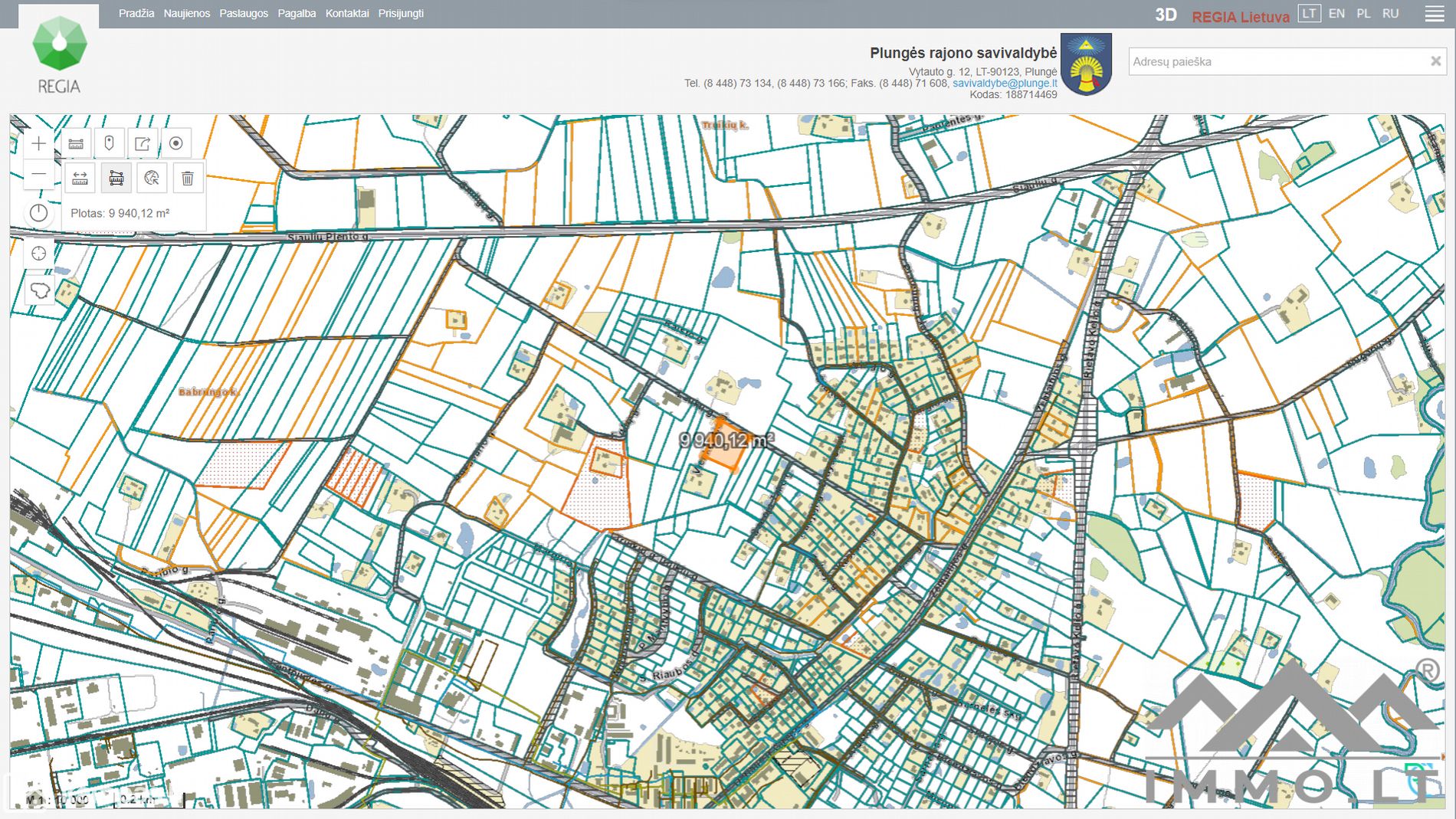Screen dimensions: 1456x819
Task: Center map using the crosshair locate button
Action: coord(39,254)
